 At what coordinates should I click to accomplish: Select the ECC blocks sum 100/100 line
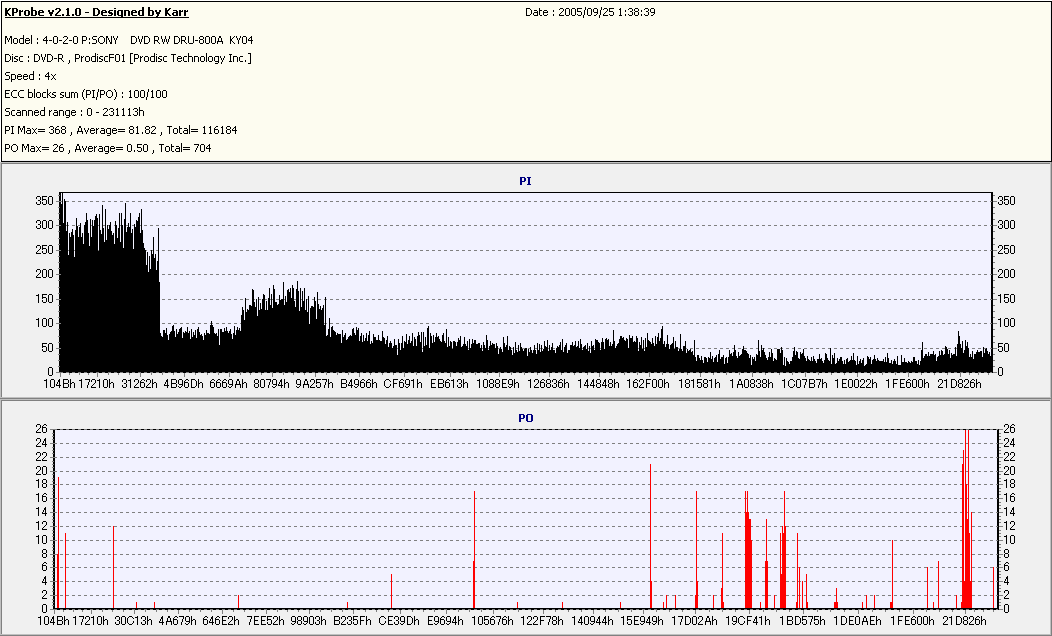coord(86,95)
